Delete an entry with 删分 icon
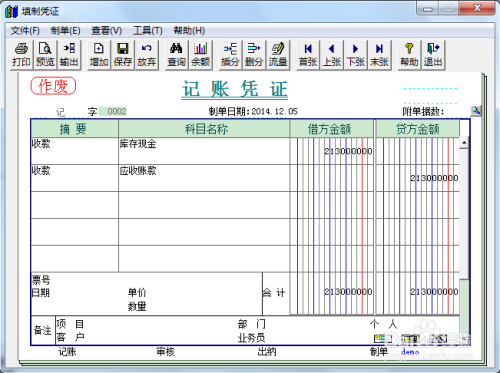The image size is (500, 373). tap(254, 55)
